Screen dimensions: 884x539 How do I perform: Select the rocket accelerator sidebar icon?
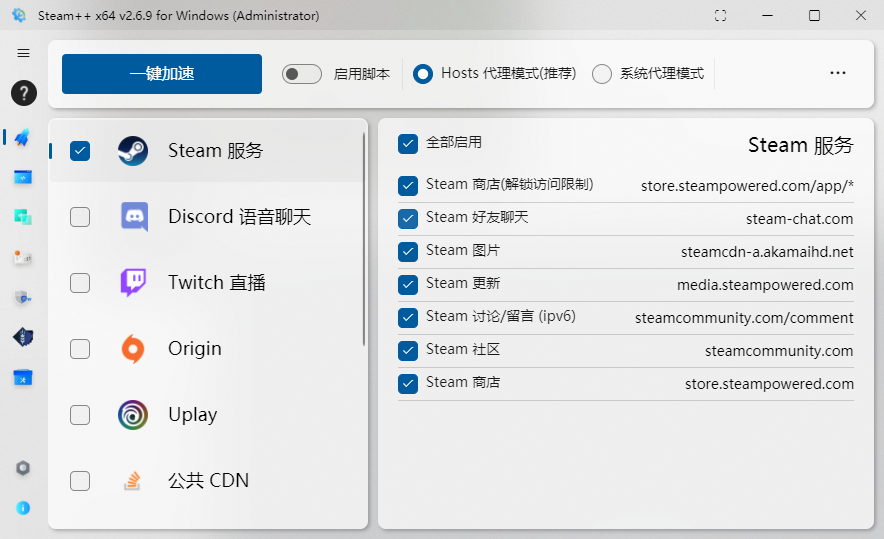[x=22, y=137]
